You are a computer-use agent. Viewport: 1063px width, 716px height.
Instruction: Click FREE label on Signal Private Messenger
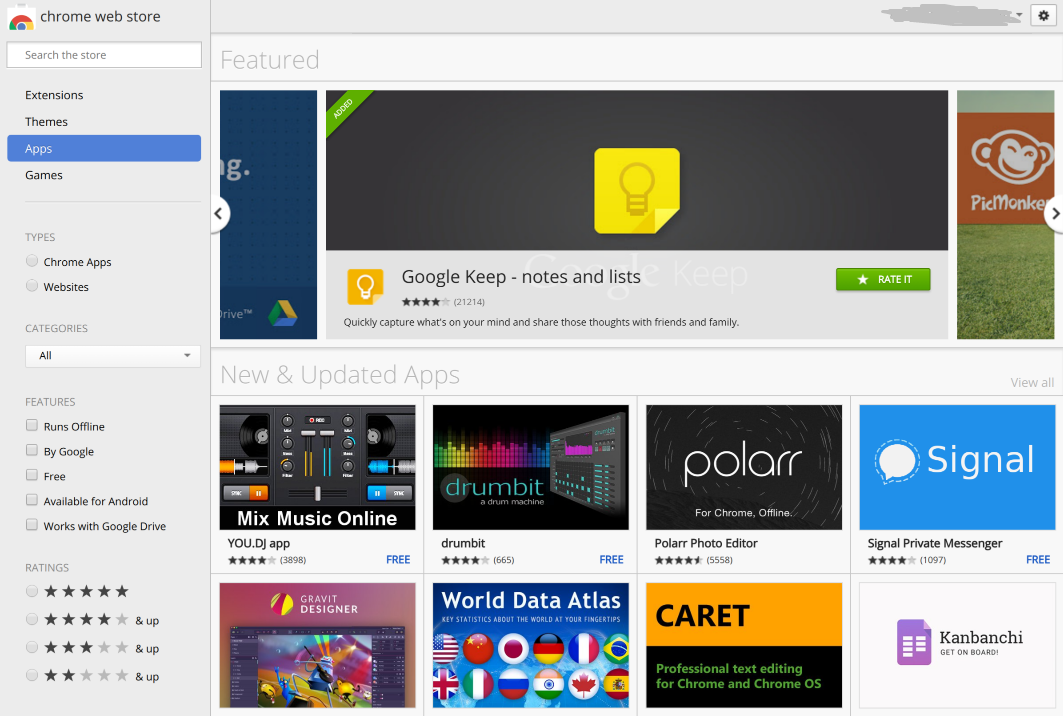coord(1038,559)
